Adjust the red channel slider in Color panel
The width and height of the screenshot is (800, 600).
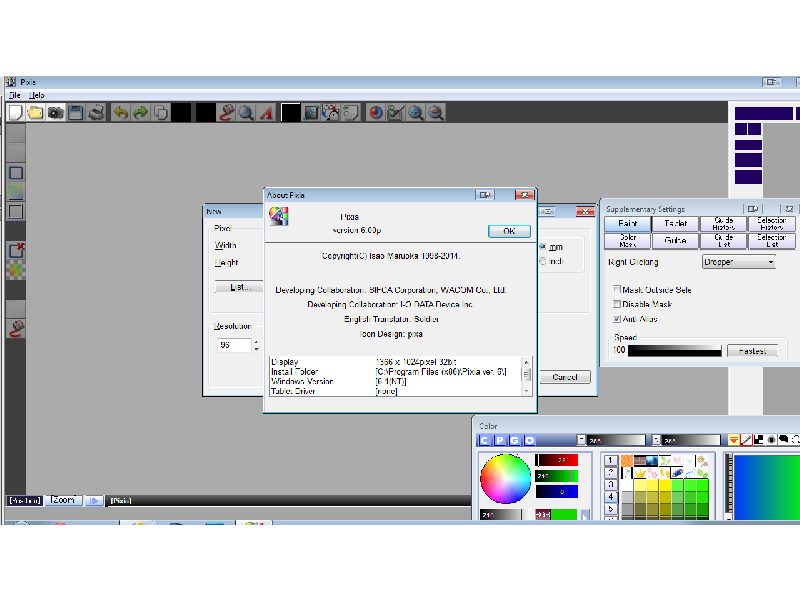coord(557,460)
